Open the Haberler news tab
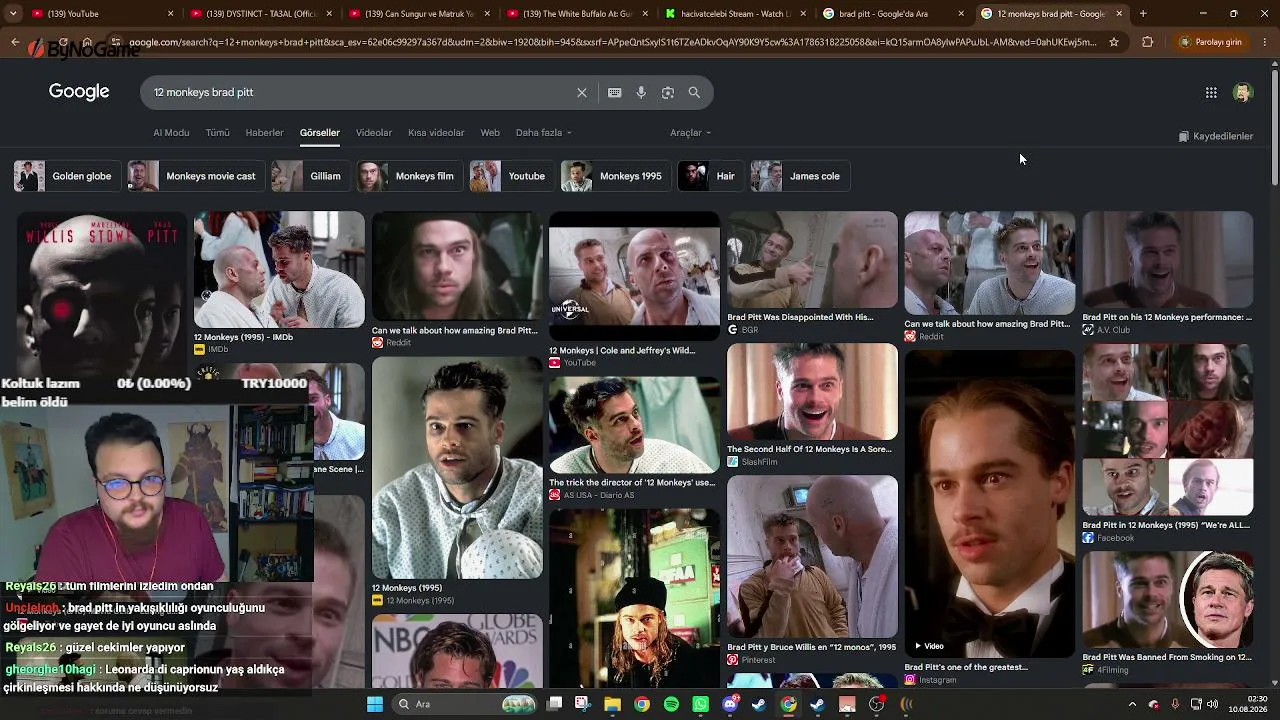This screenshot has height=720, width=1280. [265, 132]
